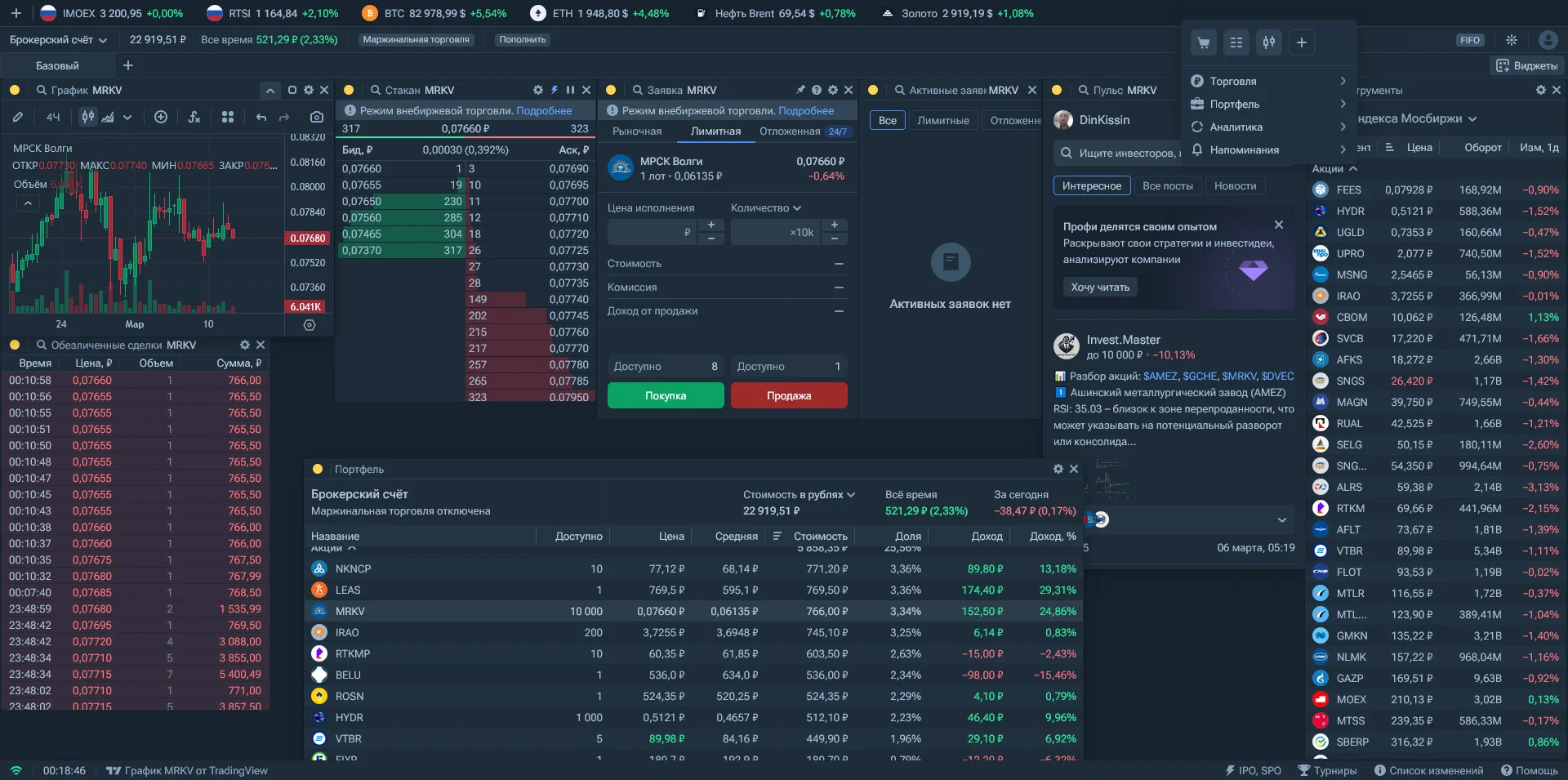Click the search icon in the Пульс MRKV header

point(1084,90)
